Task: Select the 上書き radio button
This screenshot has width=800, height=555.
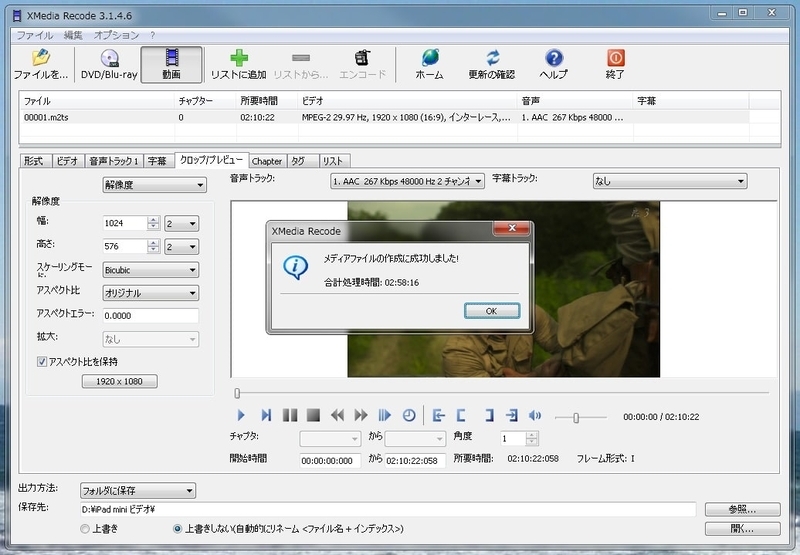Action: [85, 529]
